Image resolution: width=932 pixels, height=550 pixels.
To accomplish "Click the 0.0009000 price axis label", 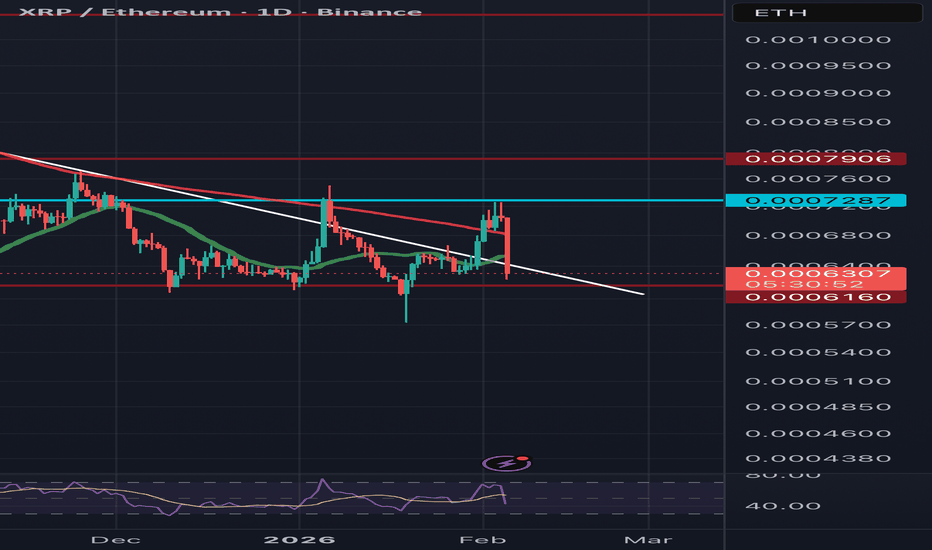I will (x=818, y=93).
